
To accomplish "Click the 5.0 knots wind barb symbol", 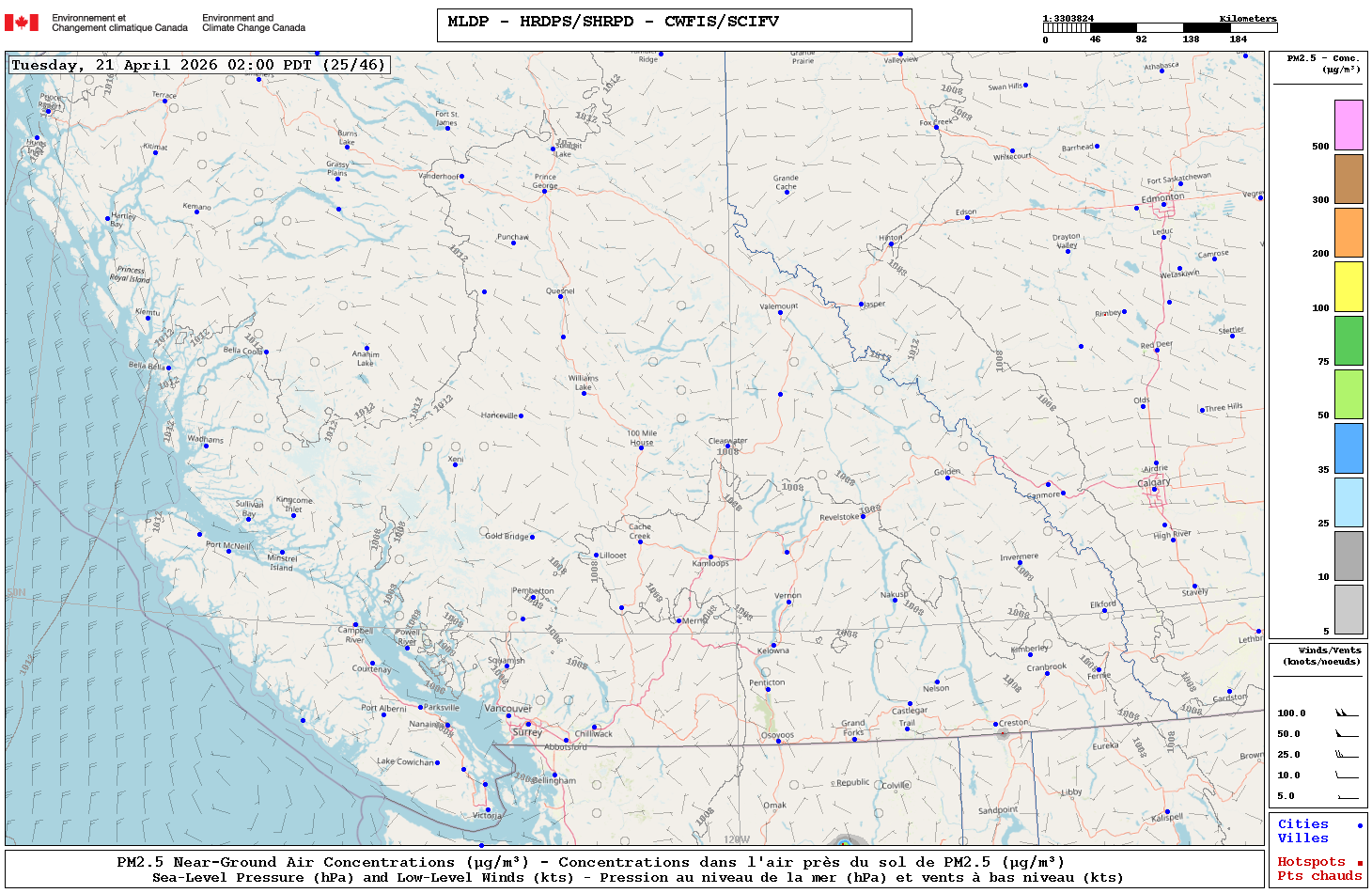I will [x=1346, y=796].
